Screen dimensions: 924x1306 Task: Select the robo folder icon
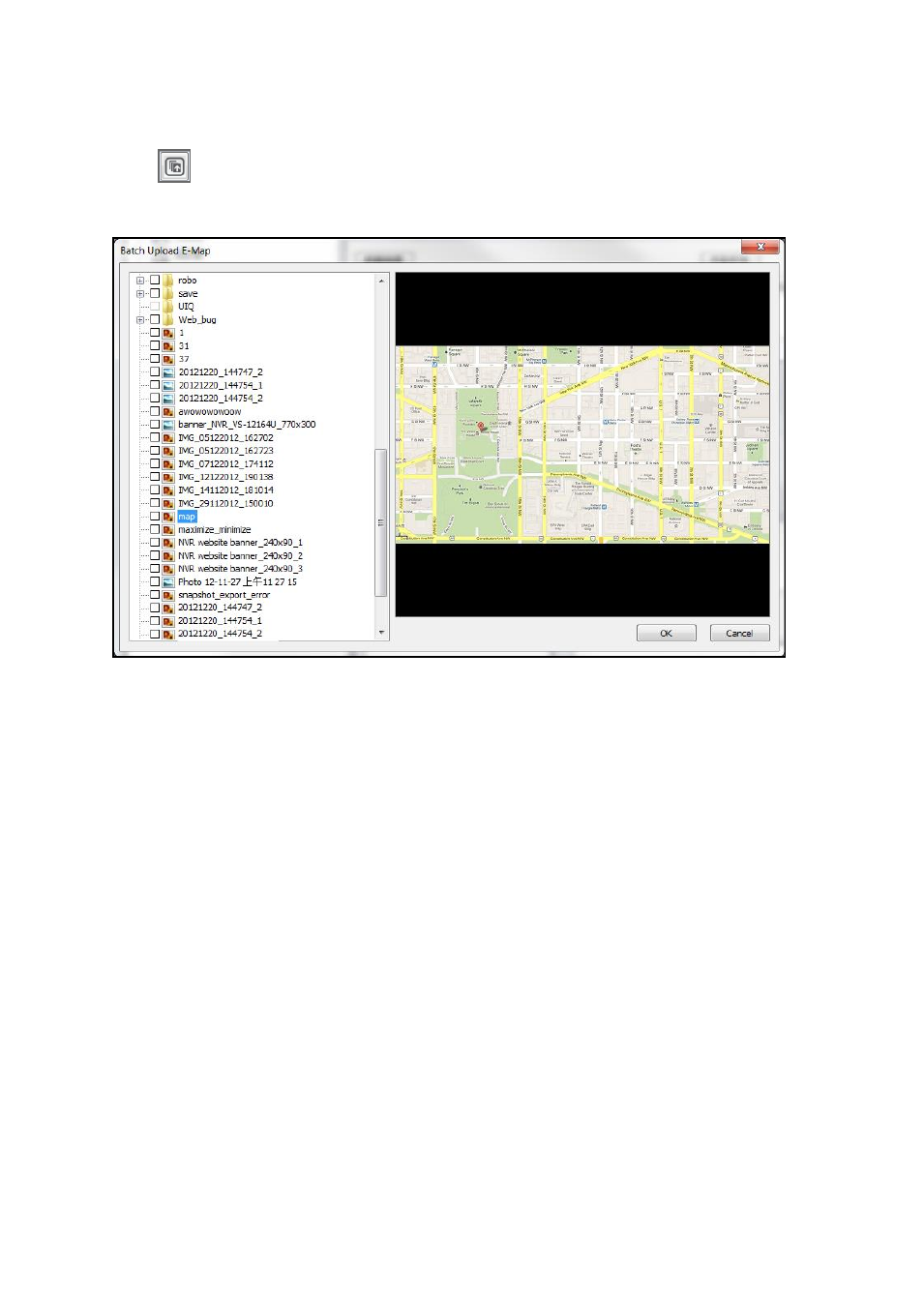coord(168,281)
